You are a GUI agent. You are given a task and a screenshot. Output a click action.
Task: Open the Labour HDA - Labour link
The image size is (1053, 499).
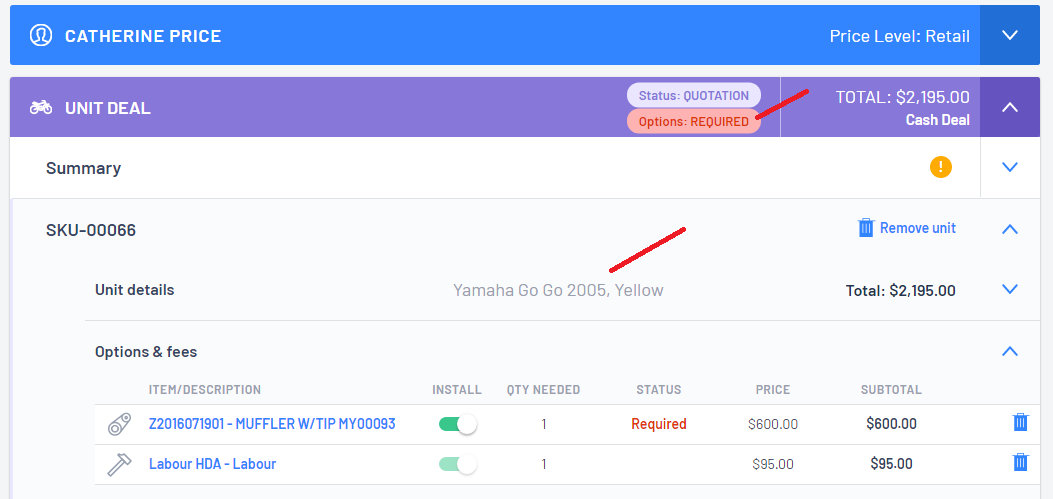point(212,464)
